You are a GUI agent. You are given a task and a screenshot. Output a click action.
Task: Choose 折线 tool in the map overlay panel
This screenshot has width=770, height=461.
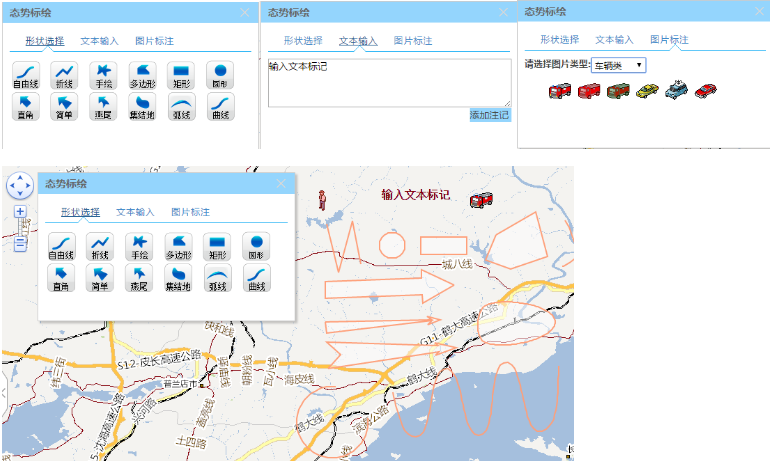[x=100, y=246]
